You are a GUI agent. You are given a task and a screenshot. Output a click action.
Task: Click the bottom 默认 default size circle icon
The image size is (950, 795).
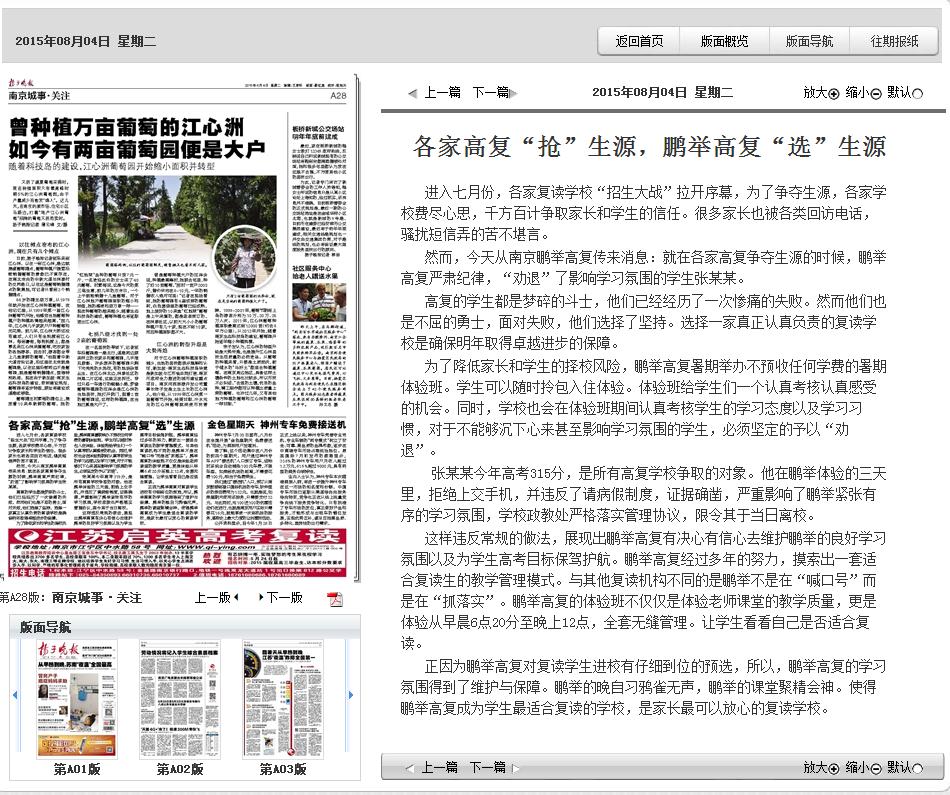(x=918, y=768)
